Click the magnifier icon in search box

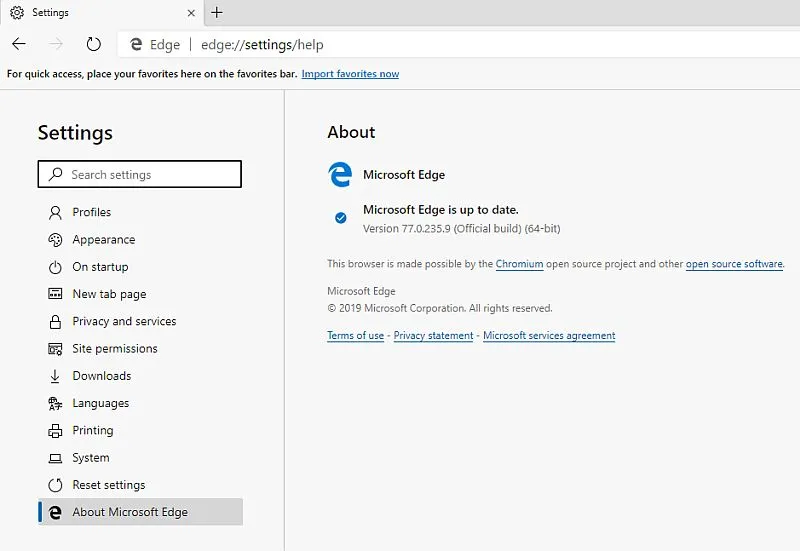coord(56,174)
